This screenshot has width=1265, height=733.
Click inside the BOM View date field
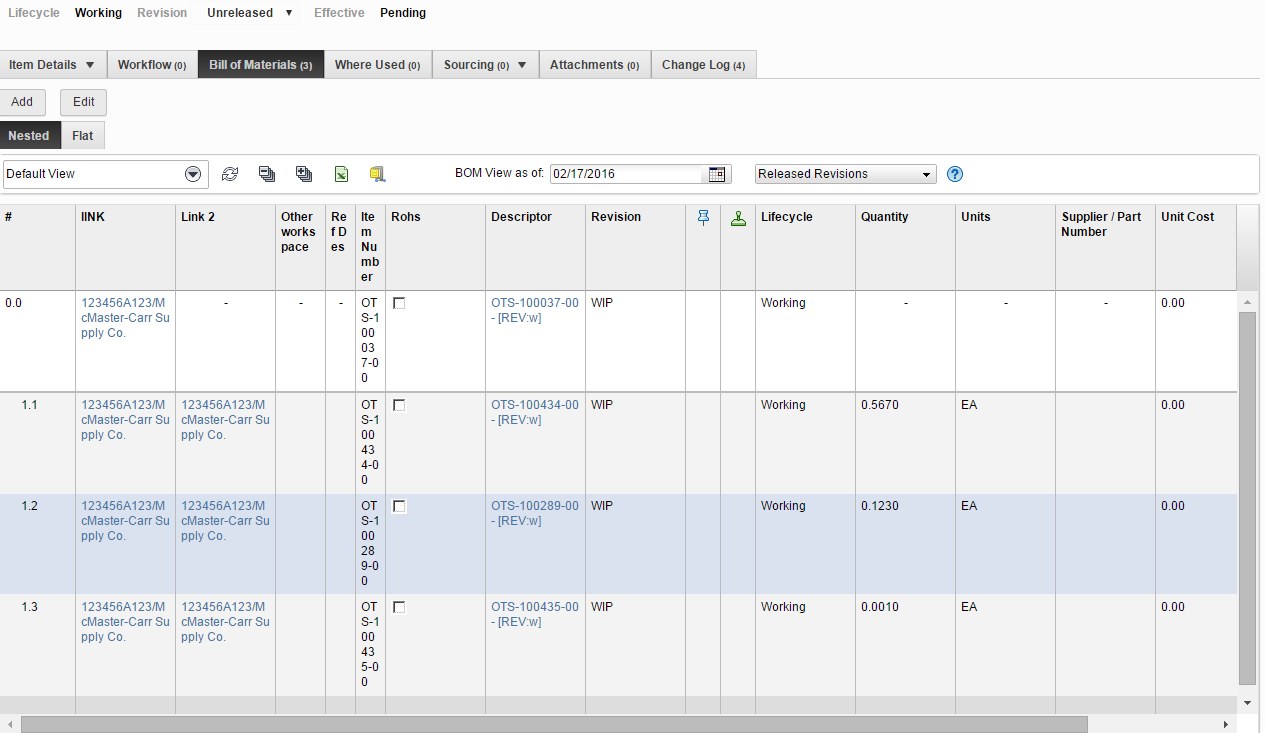[630, 173]
